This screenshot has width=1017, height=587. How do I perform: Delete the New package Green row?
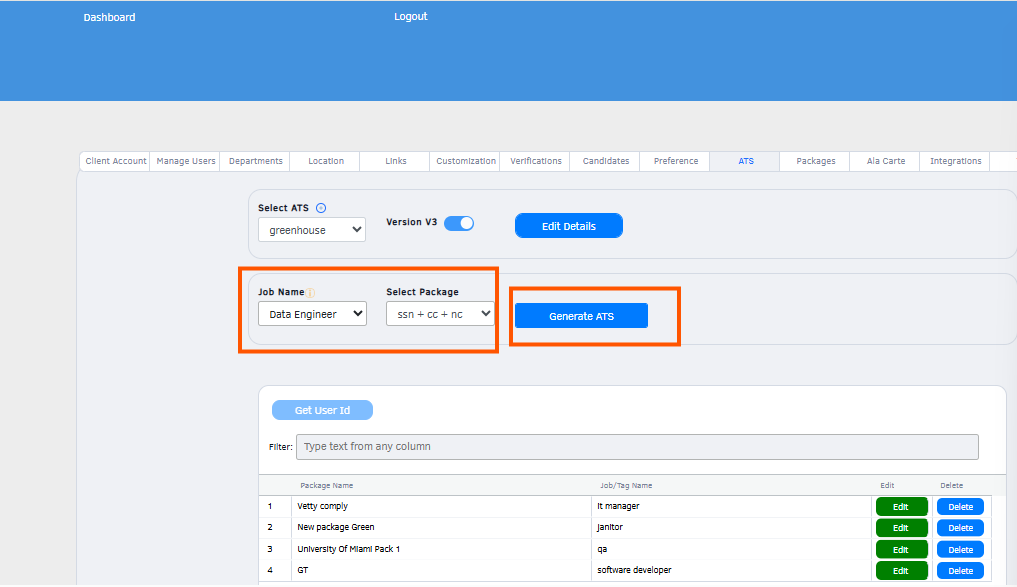point(960,528)
